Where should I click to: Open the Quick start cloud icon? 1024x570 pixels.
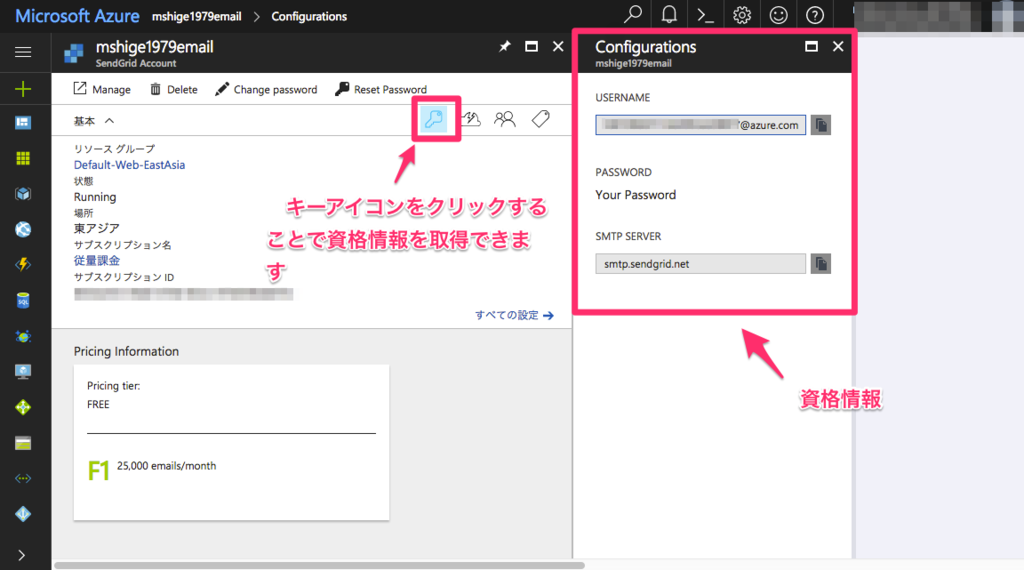471,119
